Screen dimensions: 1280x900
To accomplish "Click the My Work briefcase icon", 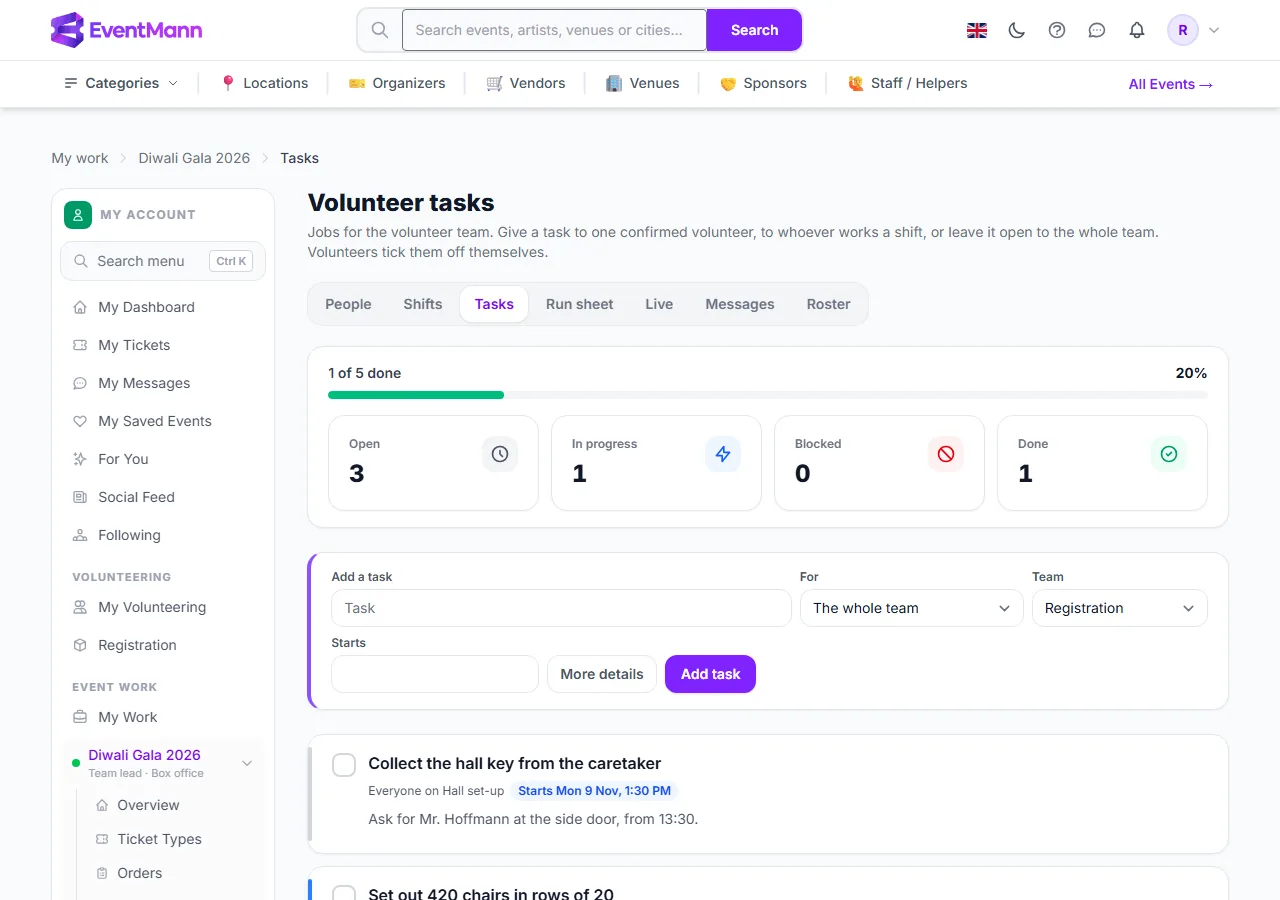I will 80,717.
